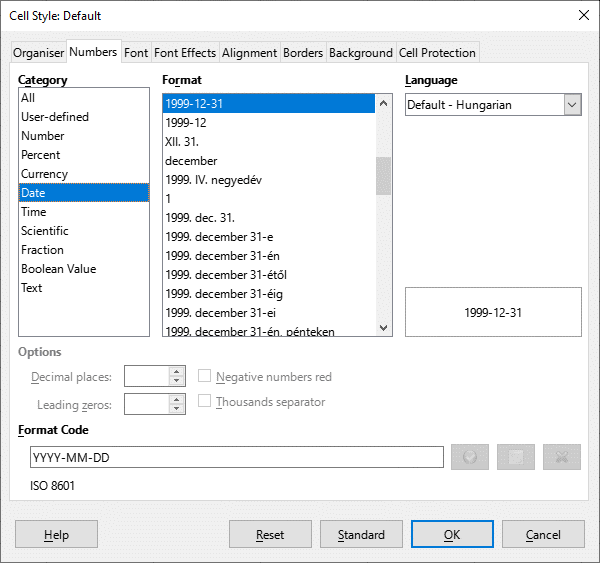Close the Cell Style dialog
The height and width of the screenshot is (563, 600).
(583, 15)
